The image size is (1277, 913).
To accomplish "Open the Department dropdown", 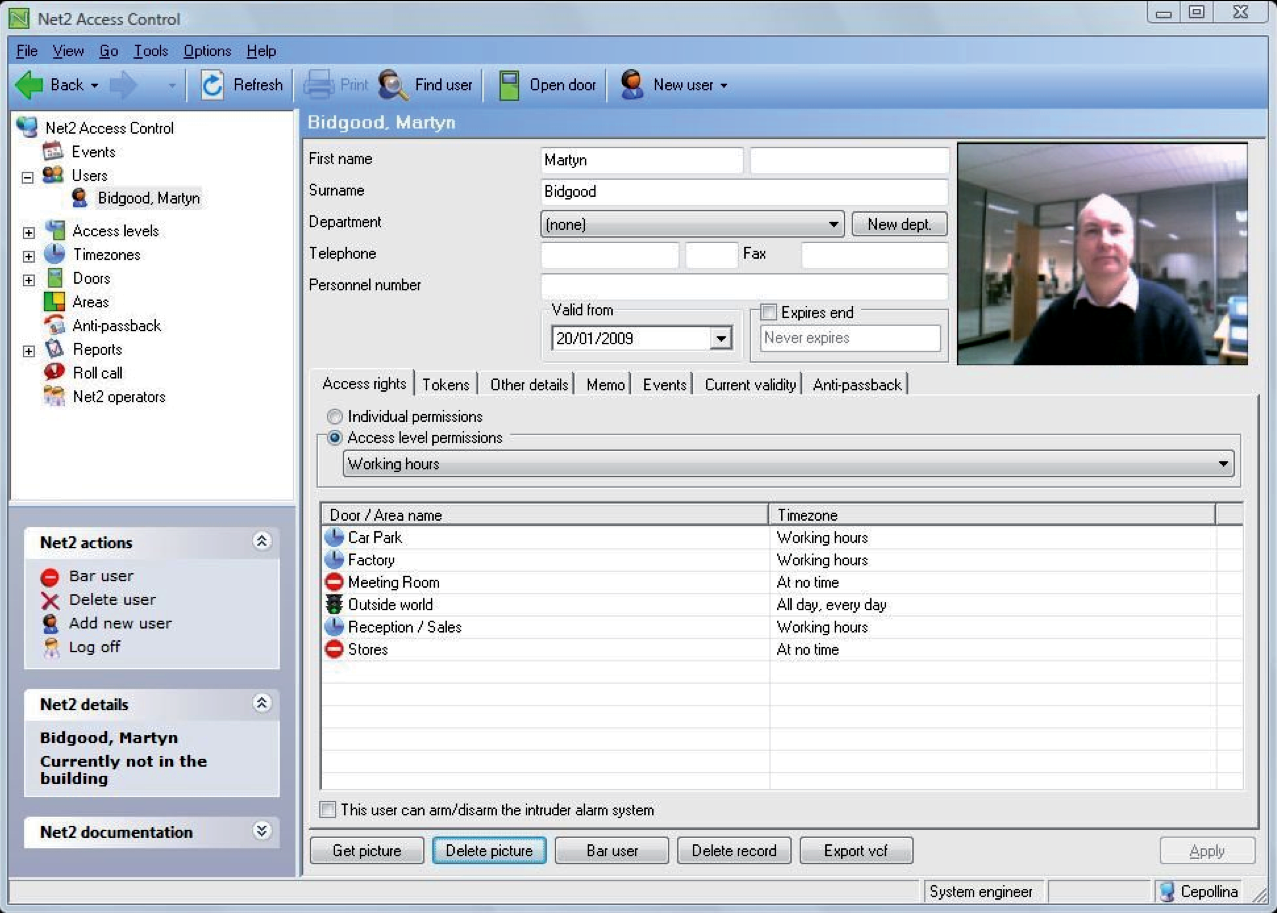I will pyautogui.click(x=834, y=224).
